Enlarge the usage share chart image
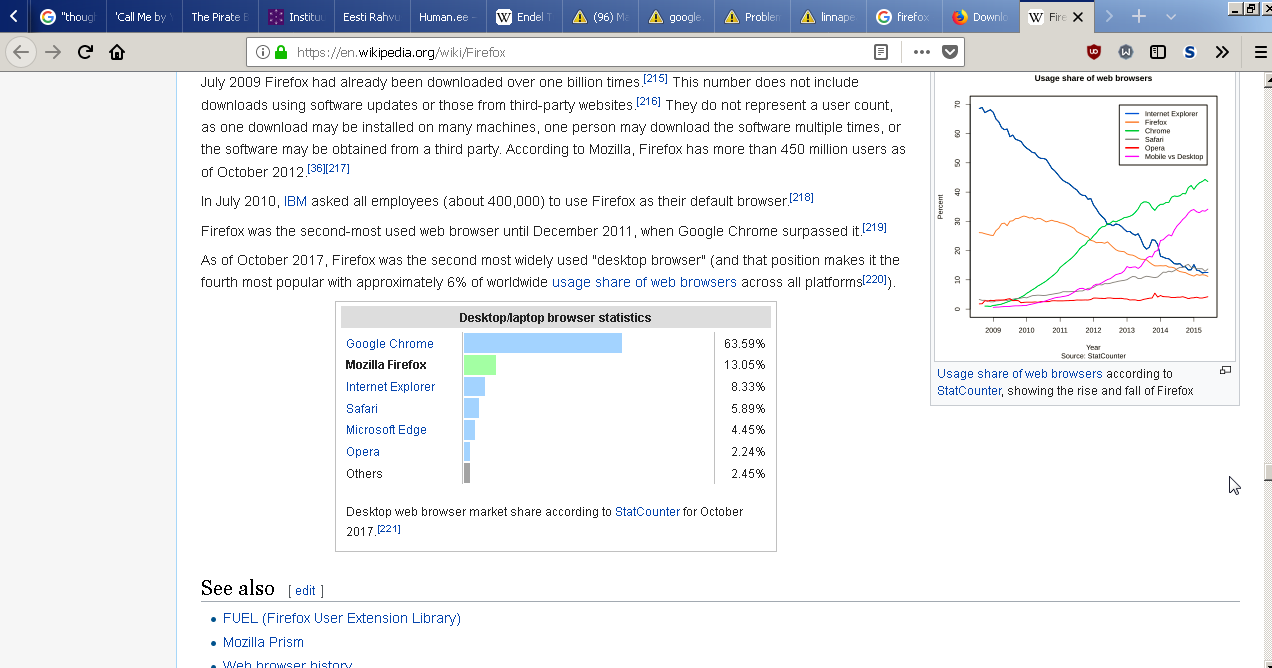 [1225, 370]
